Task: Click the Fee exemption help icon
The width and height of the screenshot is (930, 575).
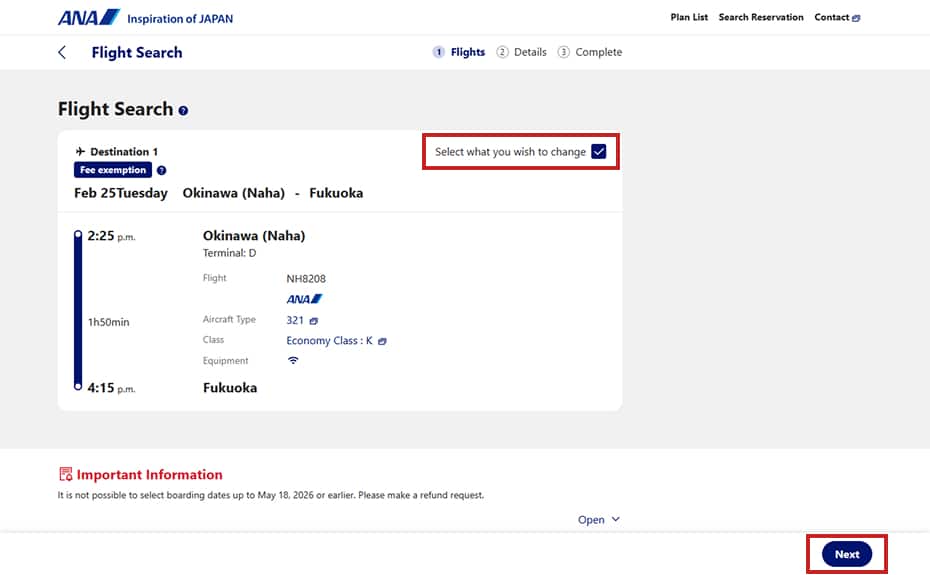Action: click(161, 170)
